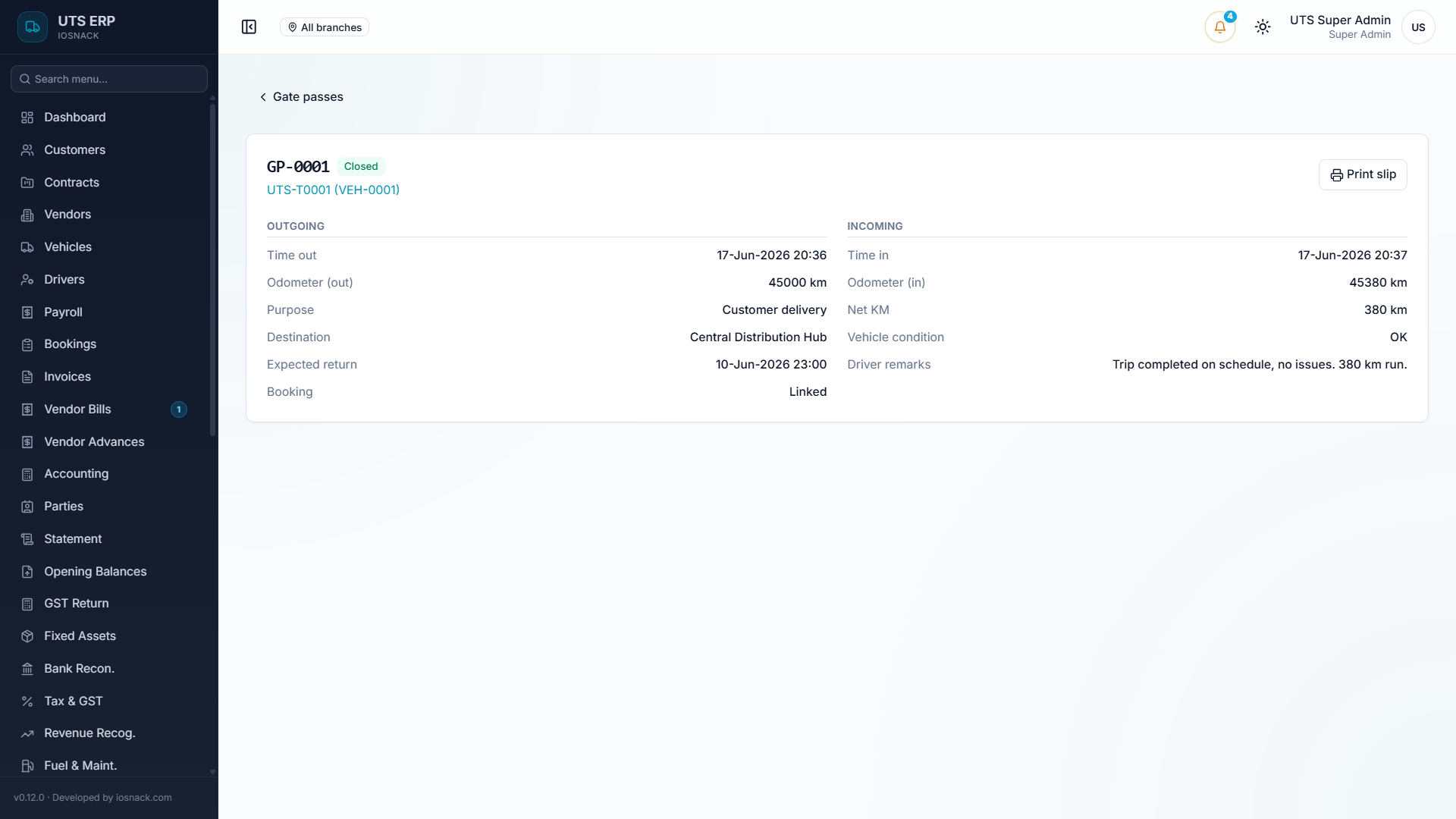Click the Contracts icon in sidebar

[27, 183]
